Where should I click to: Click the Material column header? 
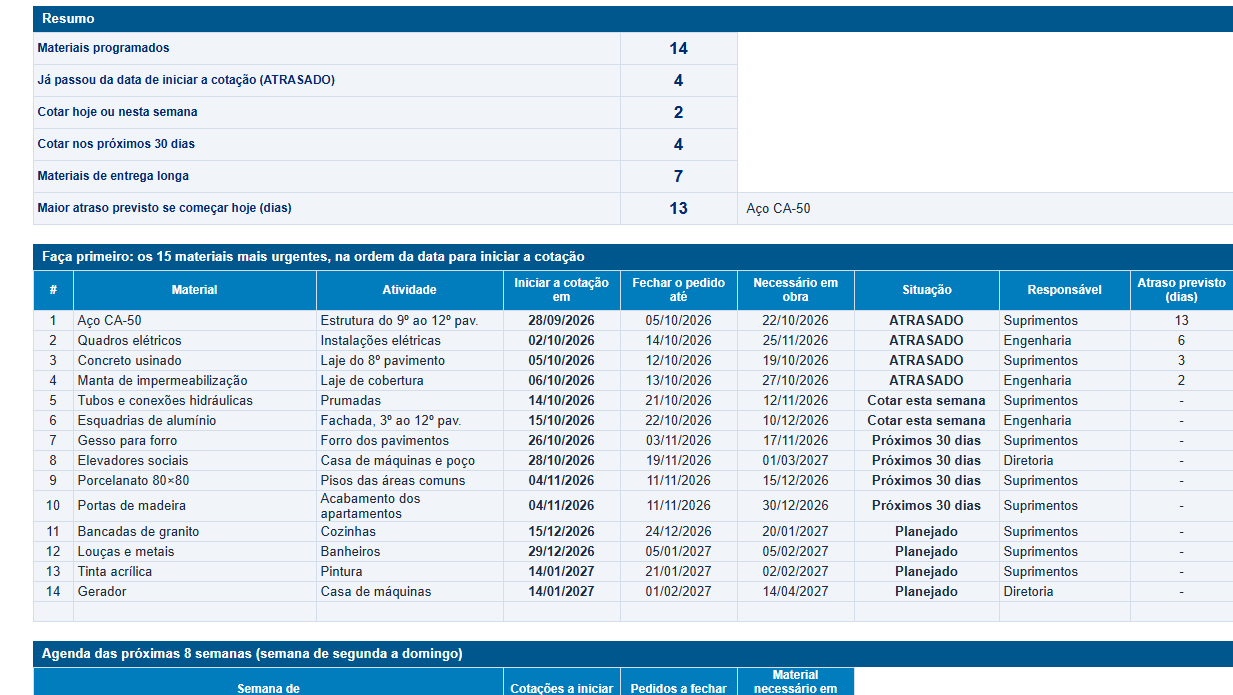tap(195, 290)
